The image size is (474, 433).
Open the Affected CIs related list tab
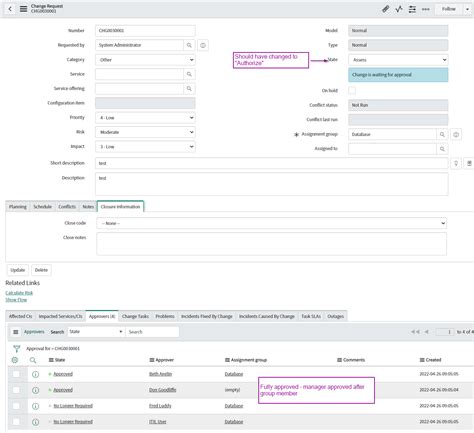tap(20, 316)
